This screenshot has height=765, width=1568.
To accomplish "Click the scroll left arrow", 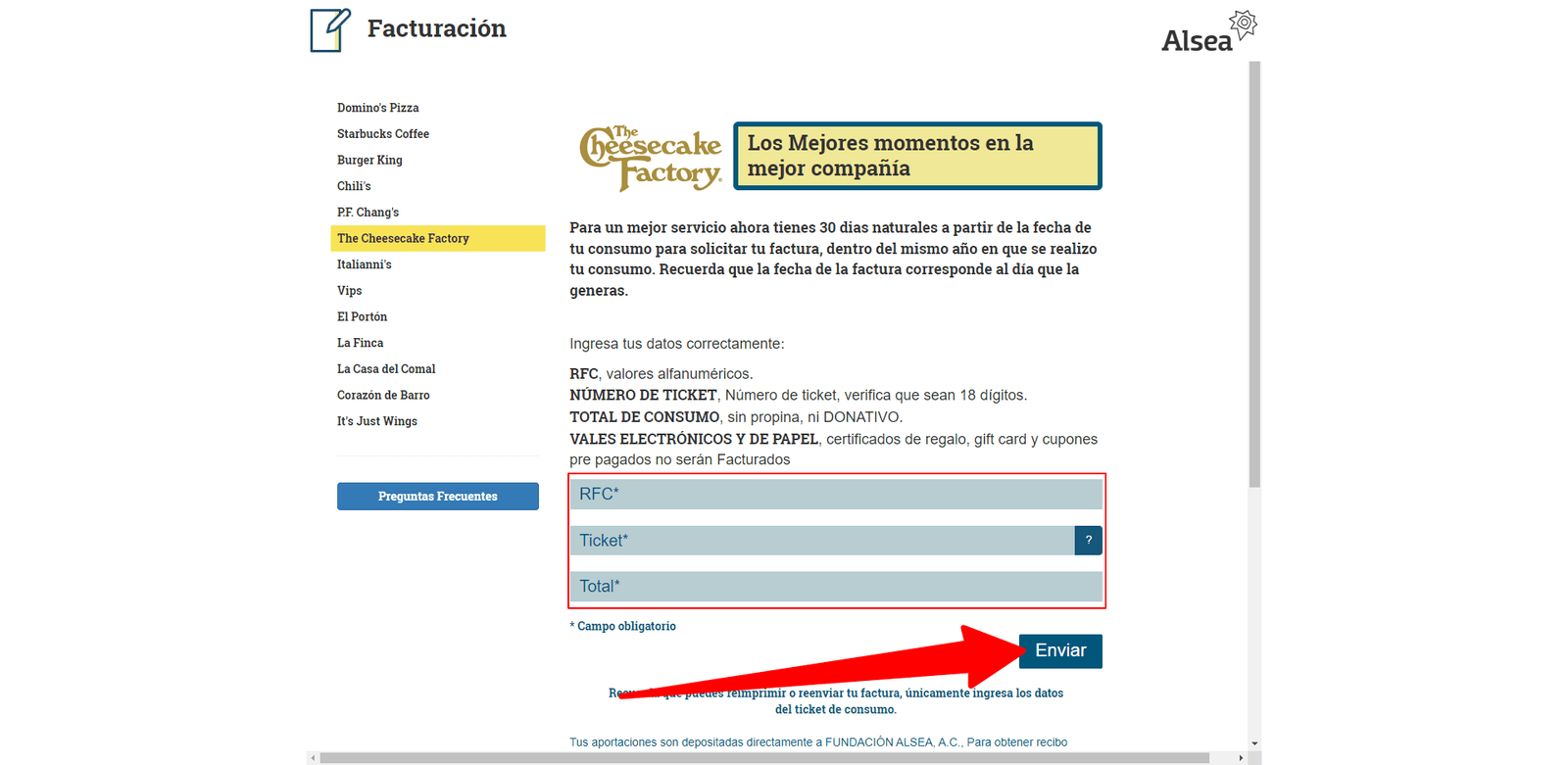I will point(313,758).
